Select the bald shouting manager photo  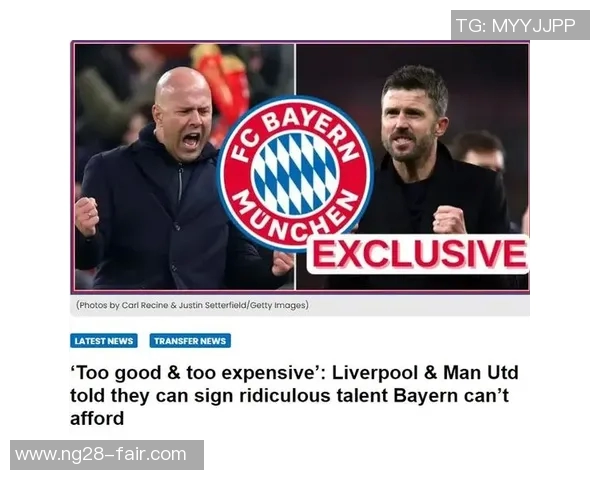pyautogui.click(x=185, y=167)
